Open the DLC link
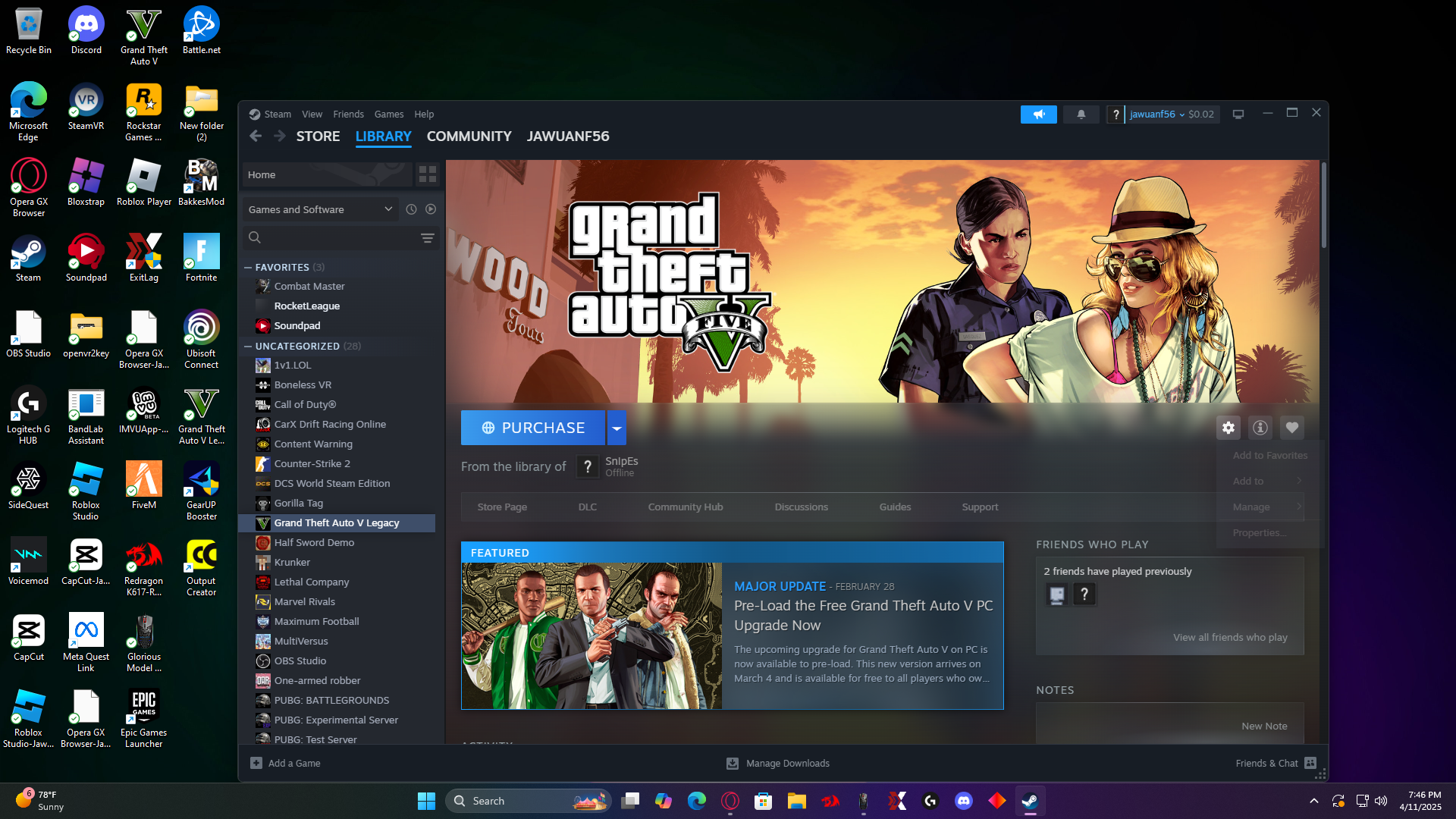1456x819 pixels. click(x=588, y=507)
